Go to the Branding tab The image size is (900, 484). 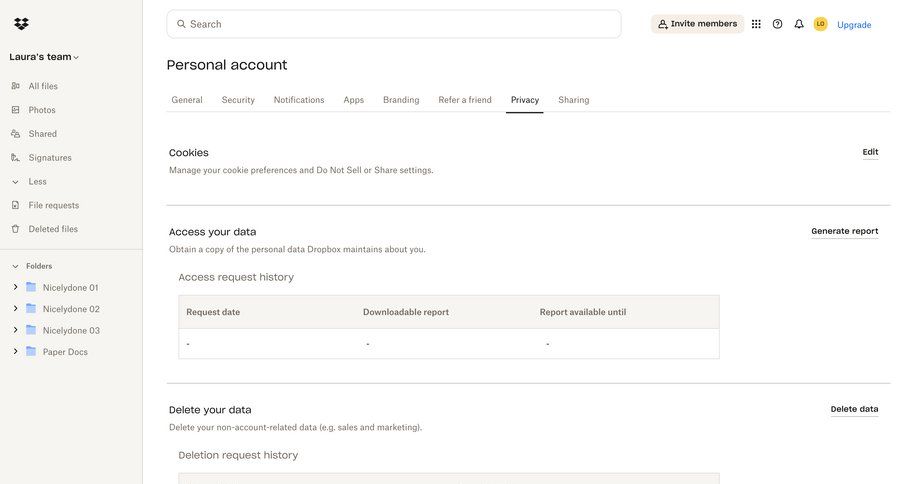(x=401, y=100)
